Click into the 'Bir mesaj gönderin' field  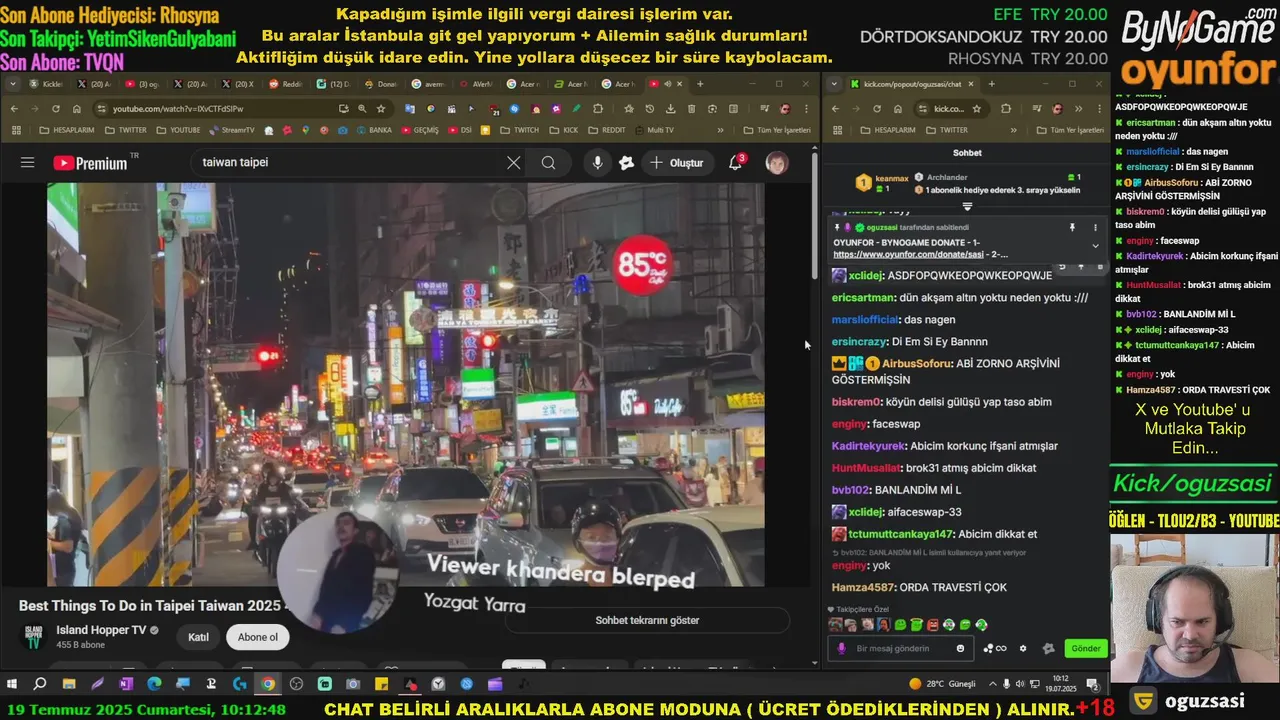coord(899,648)
